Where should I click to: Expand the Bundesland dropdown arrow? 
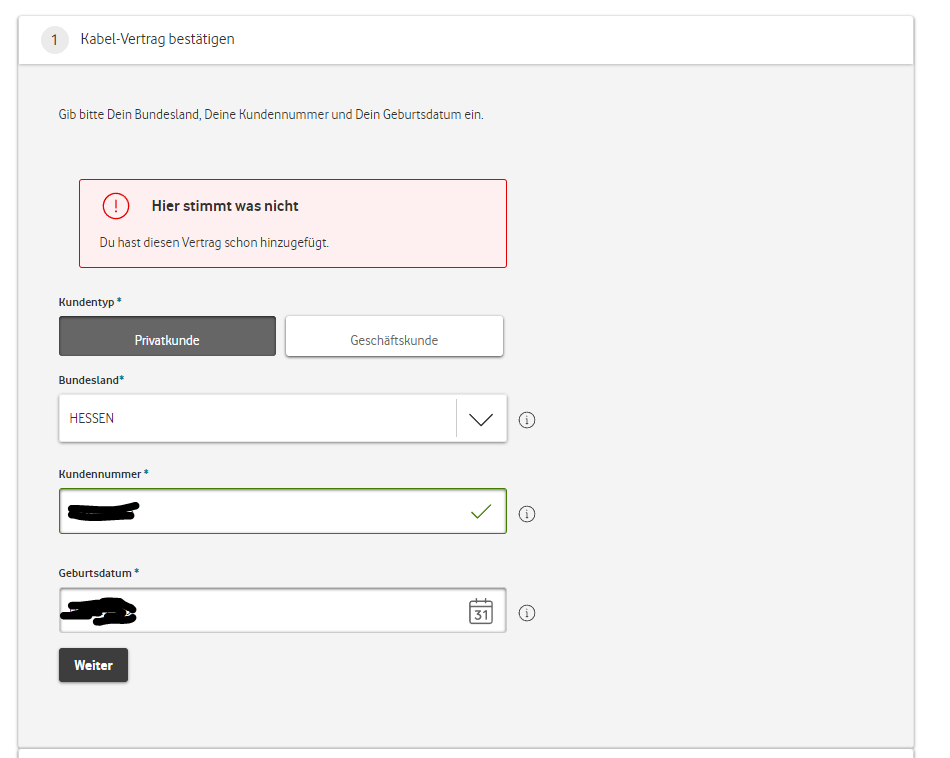click(x=481, y=419)
